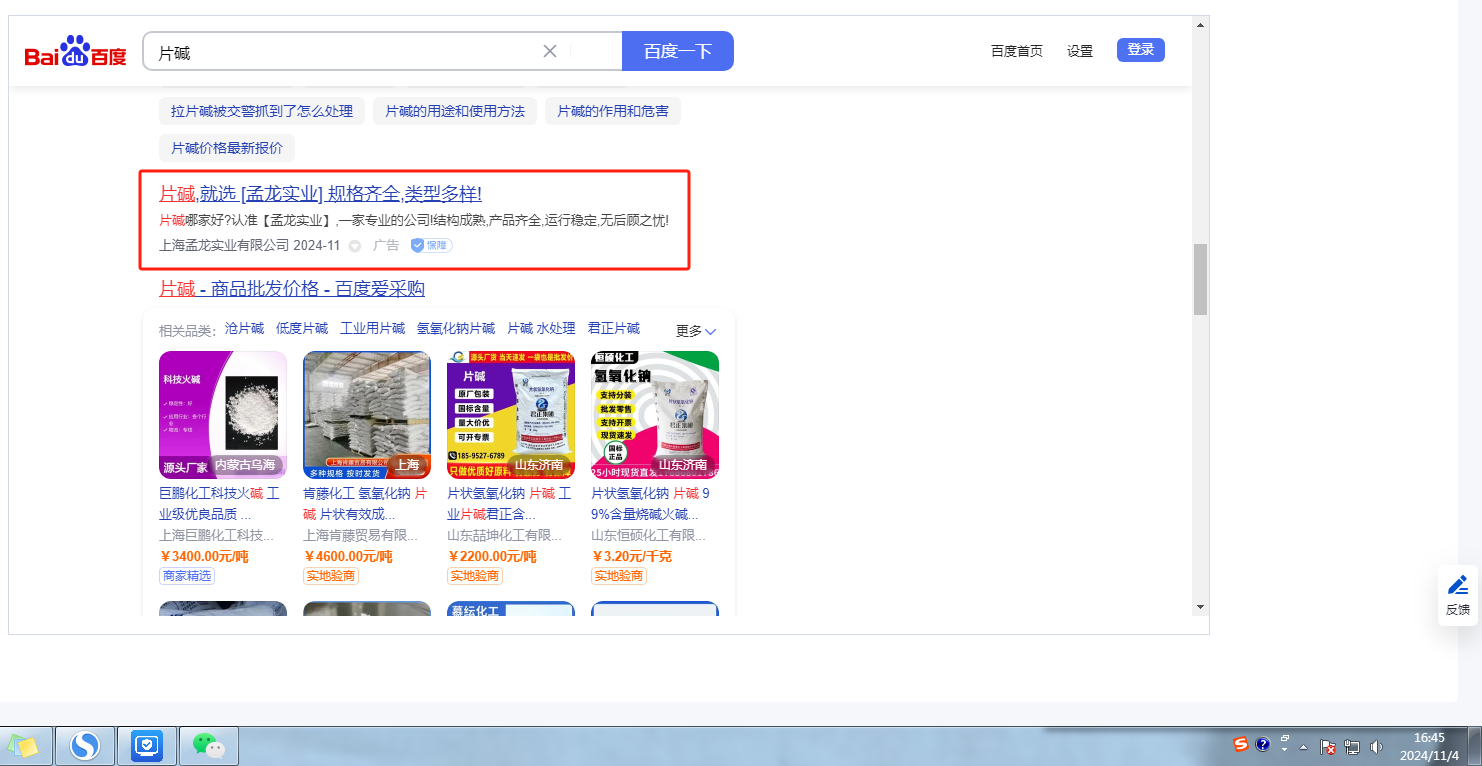Click the price ¥3400.00元/吨
This screenshot has width=1482, height=766.
click(x=204, y=556)
